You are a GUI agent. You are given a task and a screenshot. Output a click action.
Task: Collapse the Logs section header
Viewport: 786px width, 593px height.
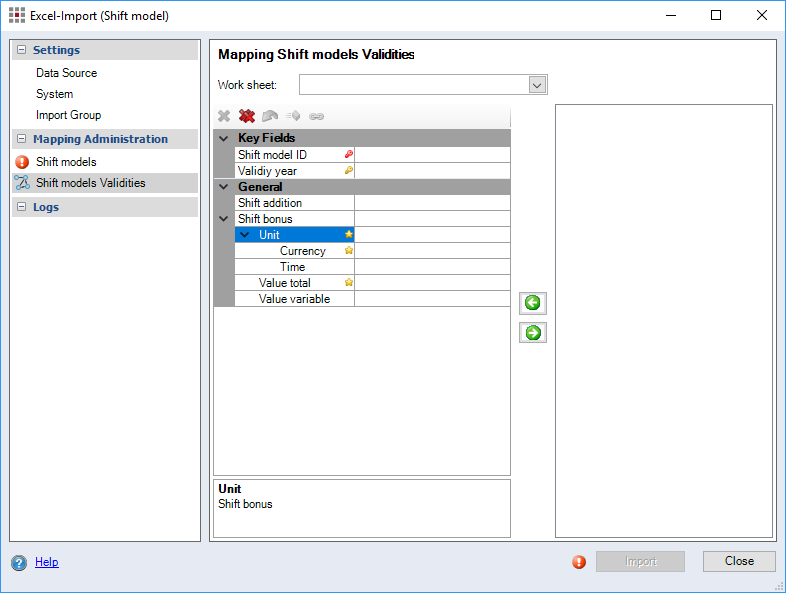point(22,207)
